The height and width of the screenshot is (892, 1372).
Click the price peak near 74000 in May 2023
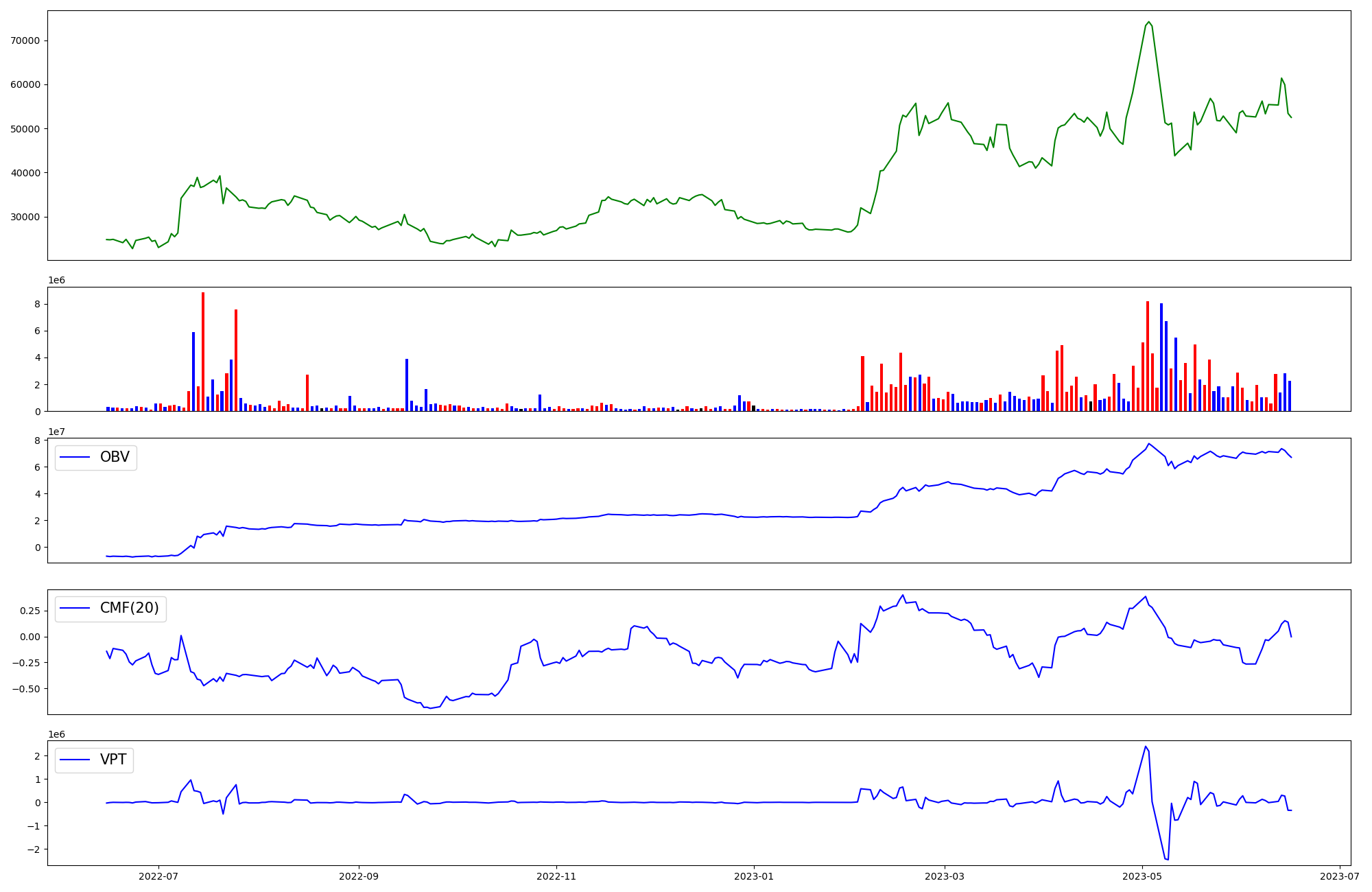1149,22
